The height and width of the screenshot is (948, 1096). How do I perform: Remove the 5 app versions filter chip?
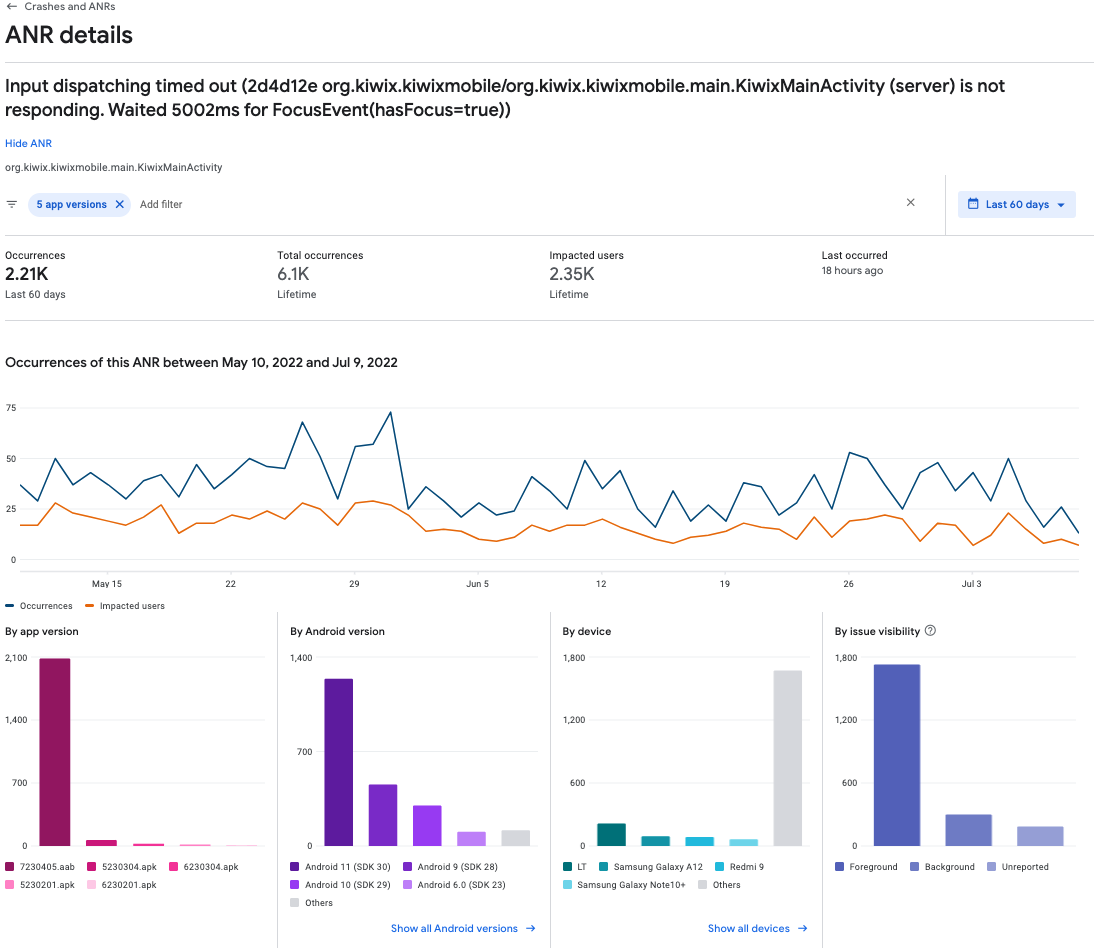[119, 204]
